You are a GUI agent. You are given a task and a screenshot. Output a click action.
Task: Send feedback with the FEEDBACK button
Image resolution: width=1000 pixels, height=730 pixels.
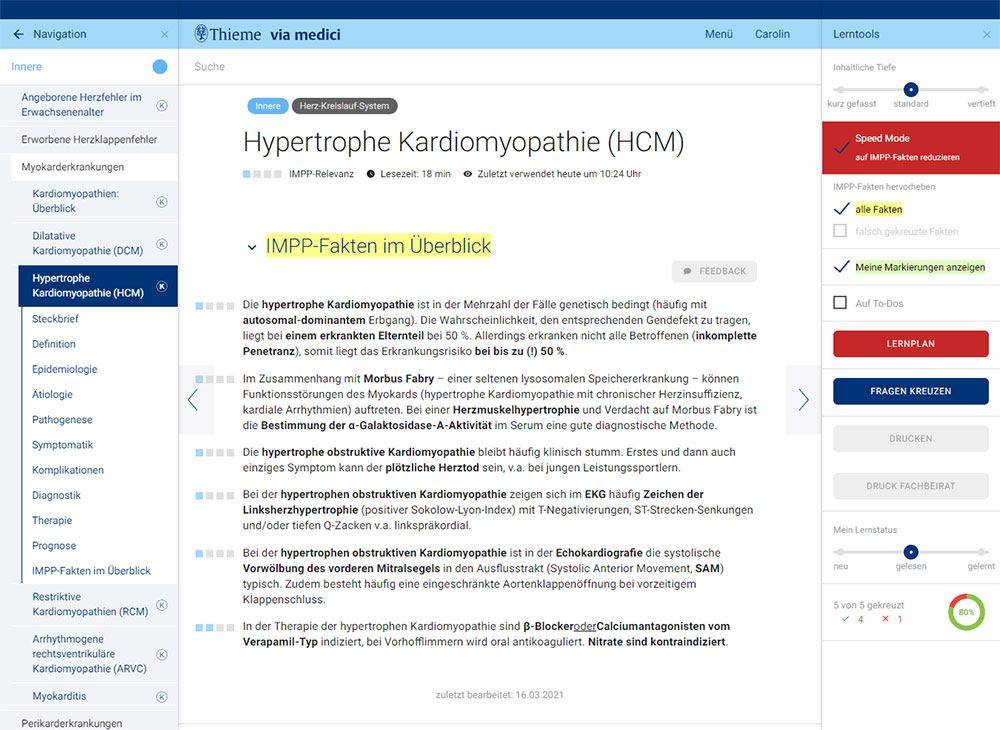714,271
